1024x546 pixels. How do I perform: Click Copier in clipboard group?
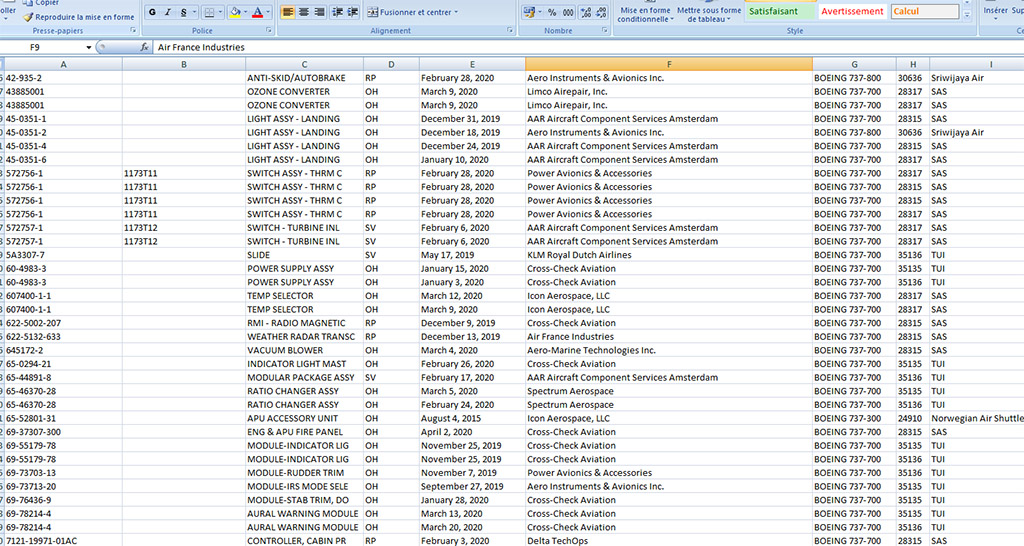(x=41, y=3)
